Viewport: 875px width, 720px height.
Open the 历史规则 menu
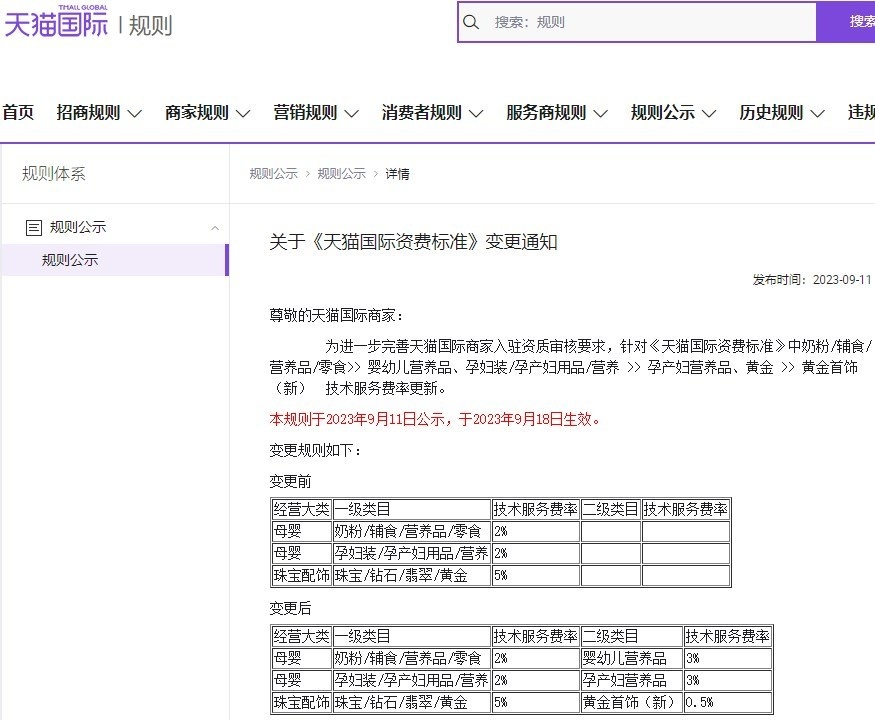(771, 113)
